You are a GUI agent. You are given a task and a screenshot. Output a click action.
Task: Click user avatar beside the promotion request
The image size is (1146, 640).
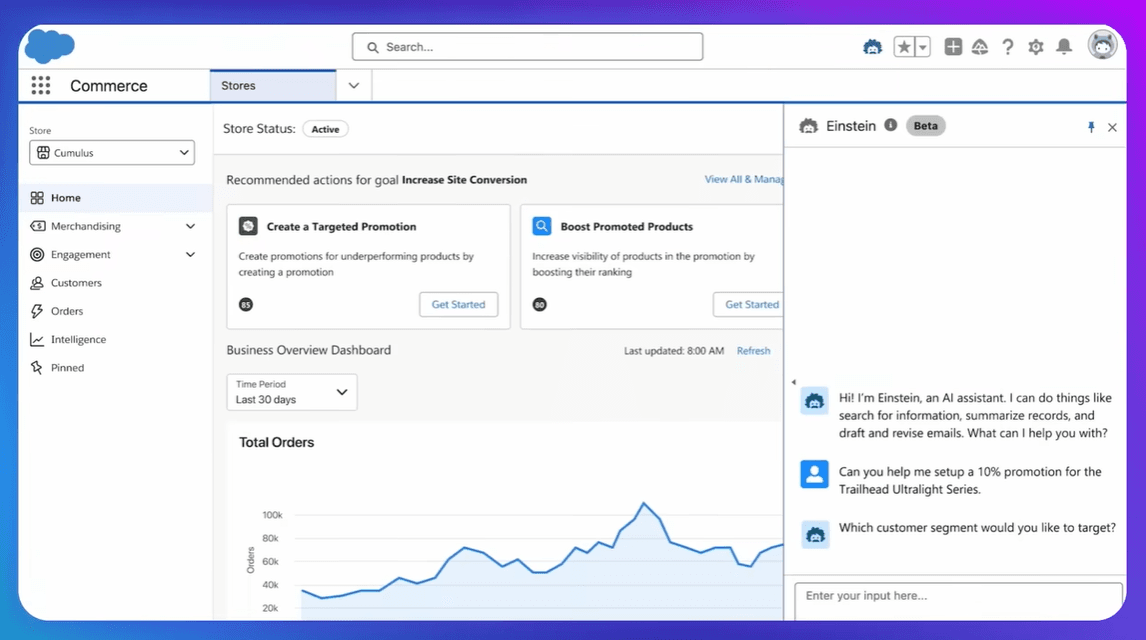point(814,473)
